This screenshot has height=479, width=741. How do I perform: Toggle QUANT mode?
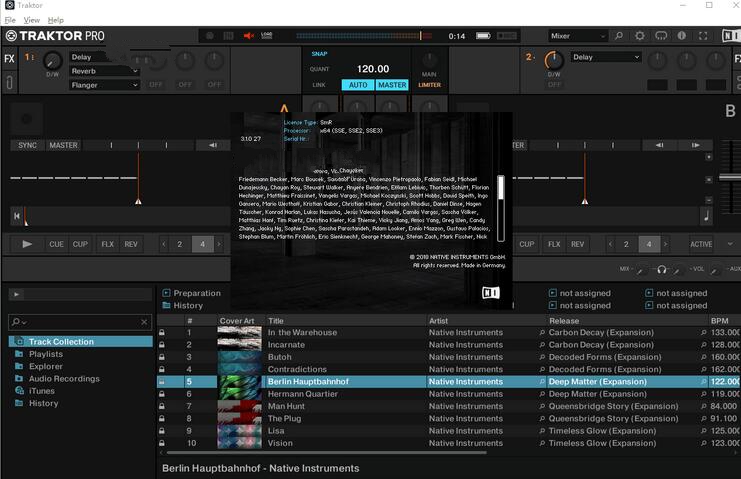click(x=319, y=69)
